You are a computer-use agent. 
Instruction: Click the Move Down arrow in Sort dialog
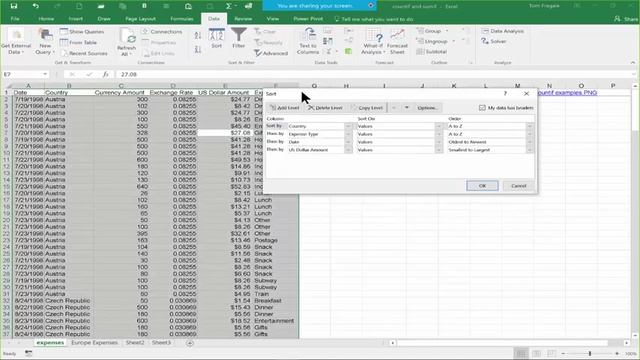coord(407,108)
